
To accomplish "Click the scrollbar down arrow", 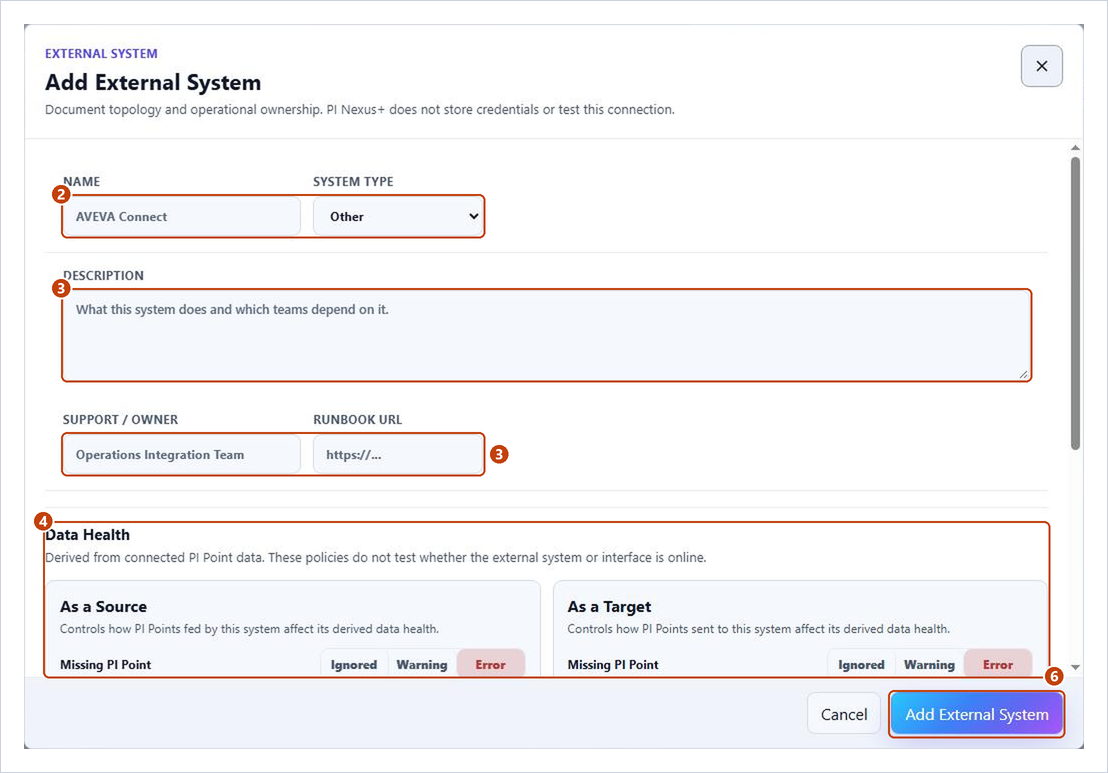I will [x=1075, y=667].
